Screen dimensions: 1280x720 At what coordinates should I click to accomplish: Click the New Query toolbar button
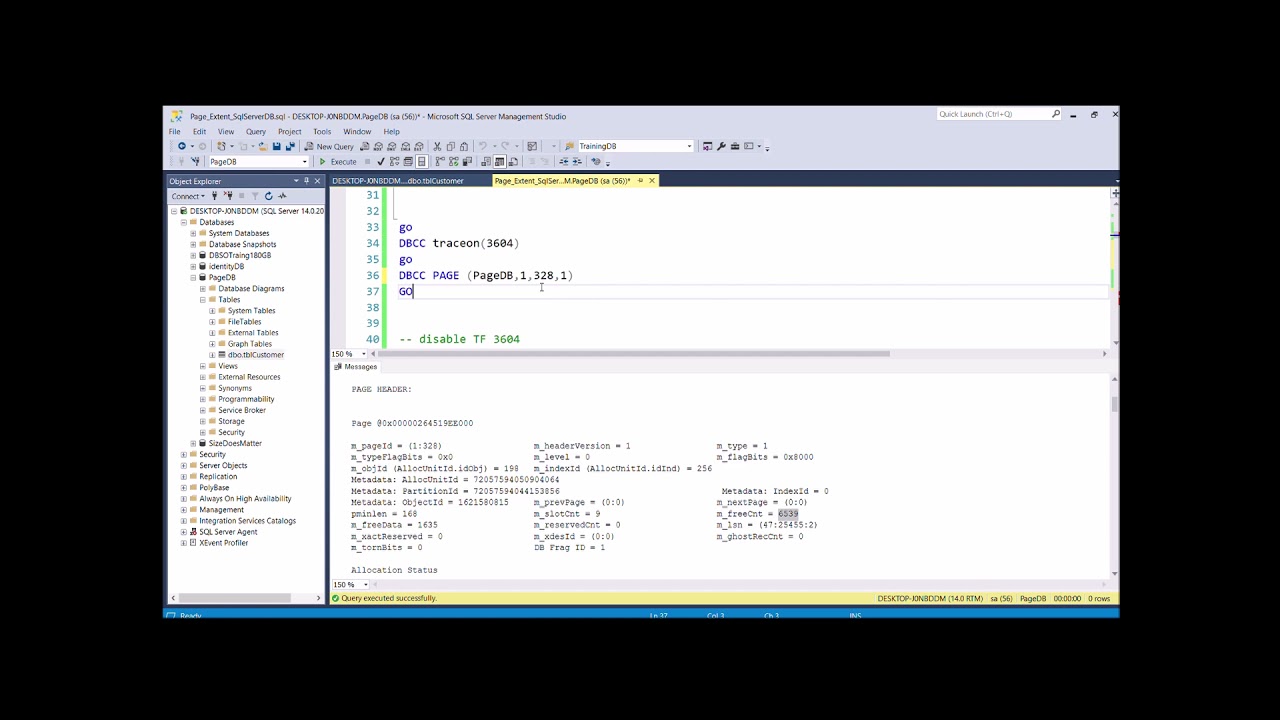pos(329,146)
